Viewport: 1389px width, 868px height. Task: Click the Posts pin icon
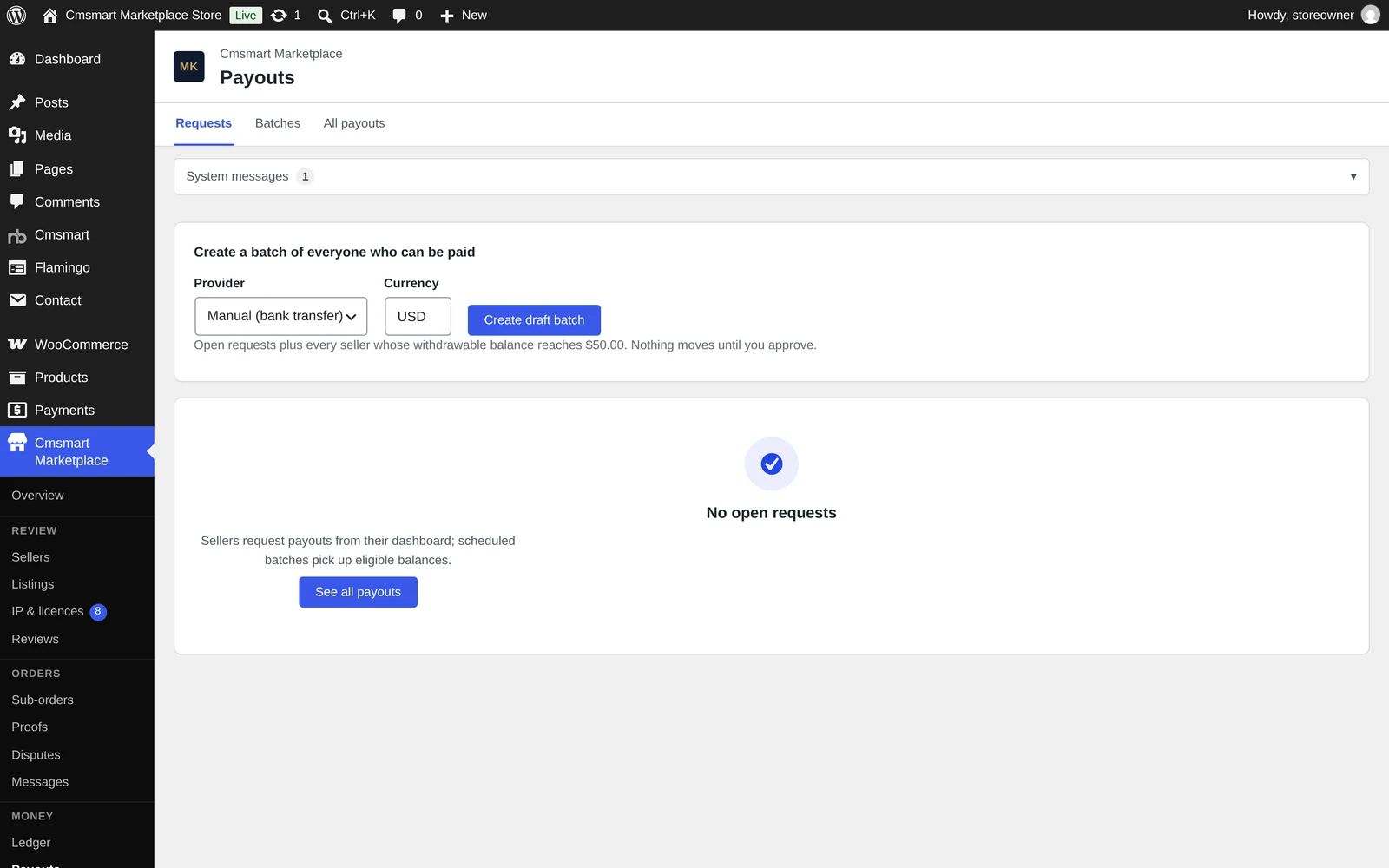[17, 102]
